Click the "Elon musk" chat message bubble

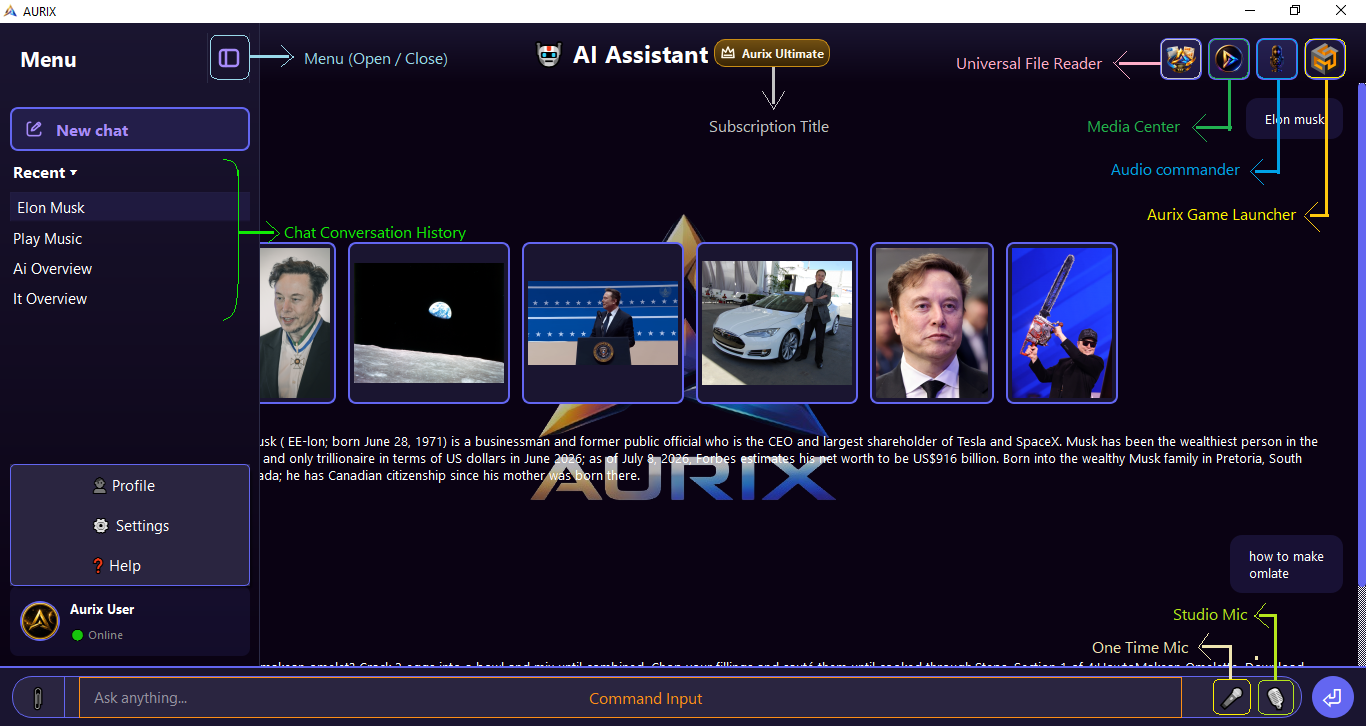1294,119
